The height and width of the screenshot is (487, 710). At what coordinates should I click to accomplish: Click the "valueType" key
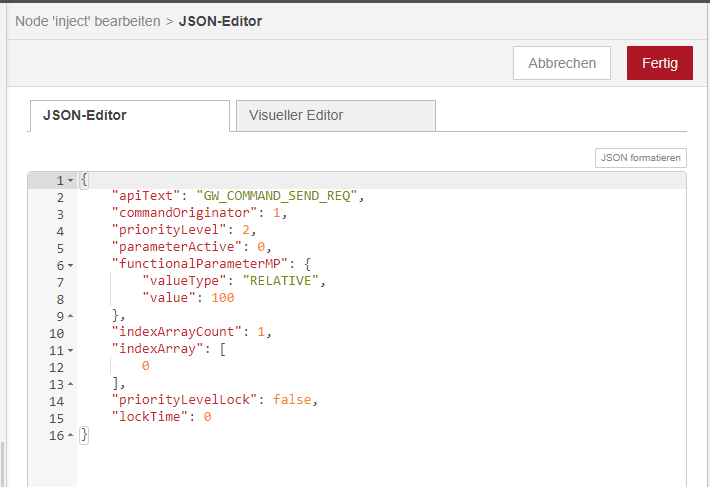(x=184, y=281)
